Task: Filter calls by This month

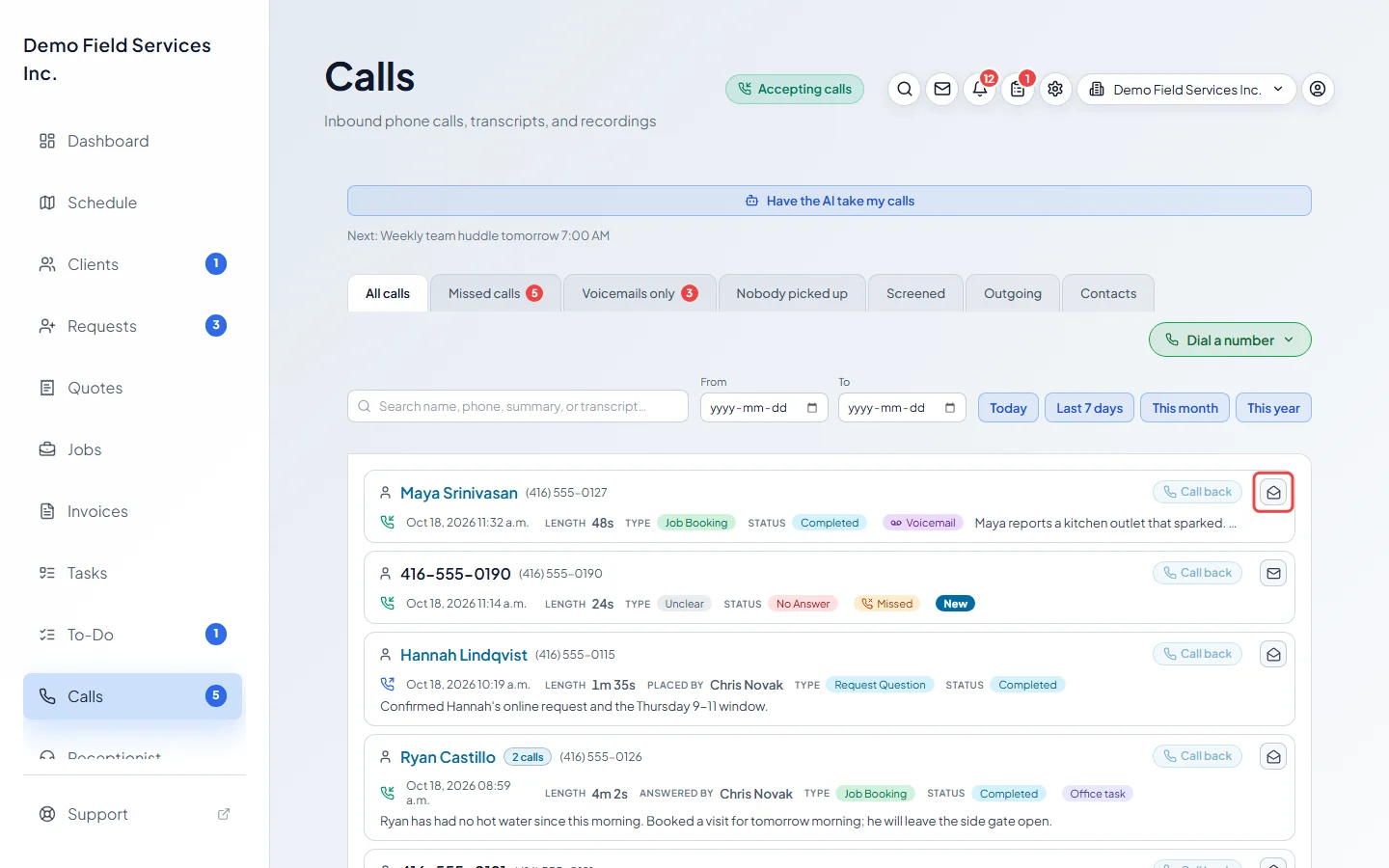Action: click(1185, 408)
